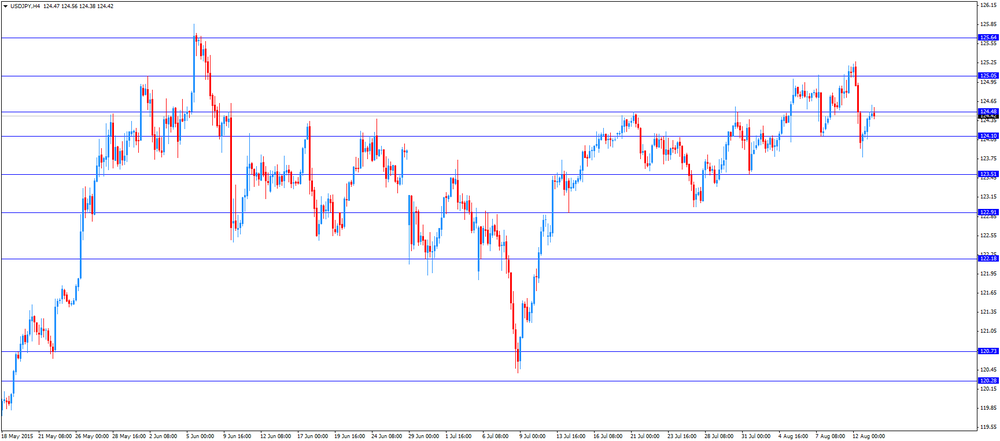Click the 12 Jun 08:00 time label

[277, 436]
